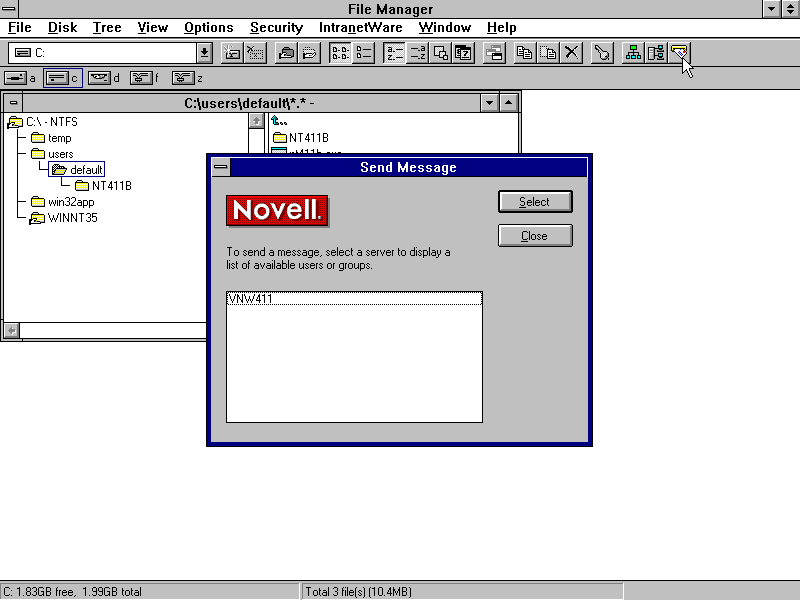Open the drive selection dropdown arrow
The width and height of the screenshot is (800, 600).
click(205, 53)
